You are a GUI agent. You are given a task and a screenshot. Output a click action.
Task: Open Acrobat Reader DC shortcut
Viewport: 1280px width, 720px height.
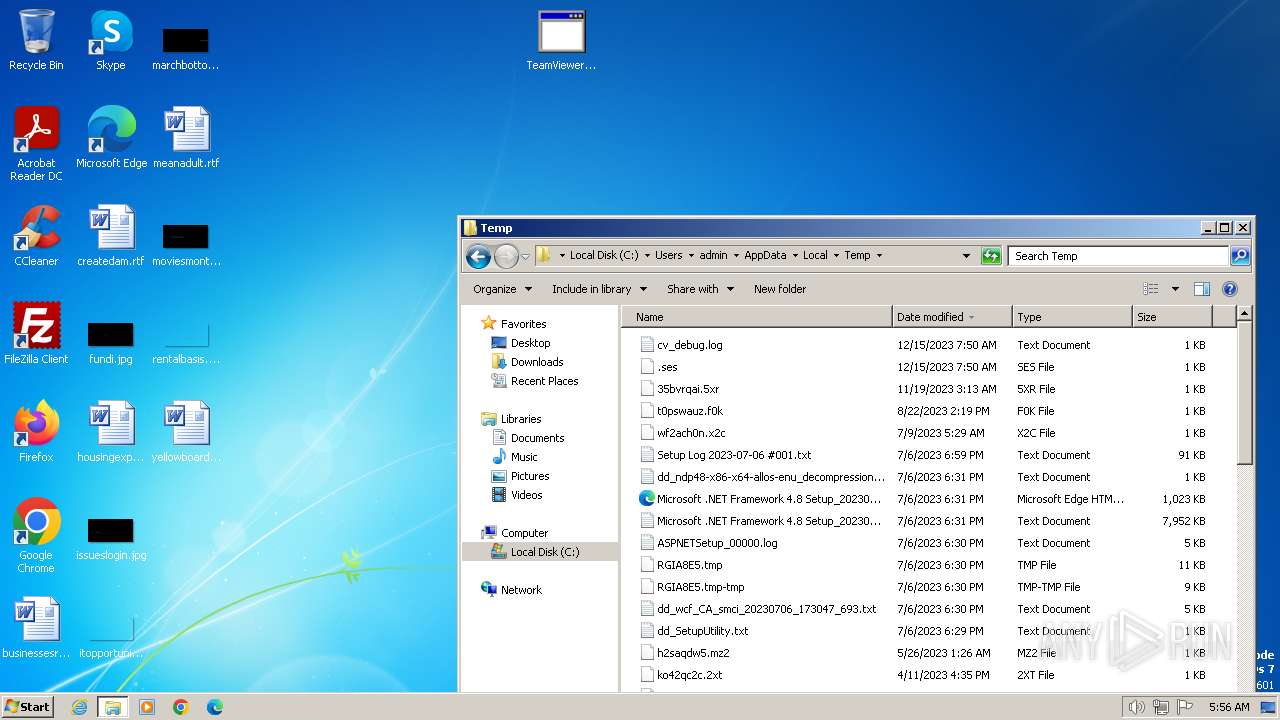coord(36,144)
